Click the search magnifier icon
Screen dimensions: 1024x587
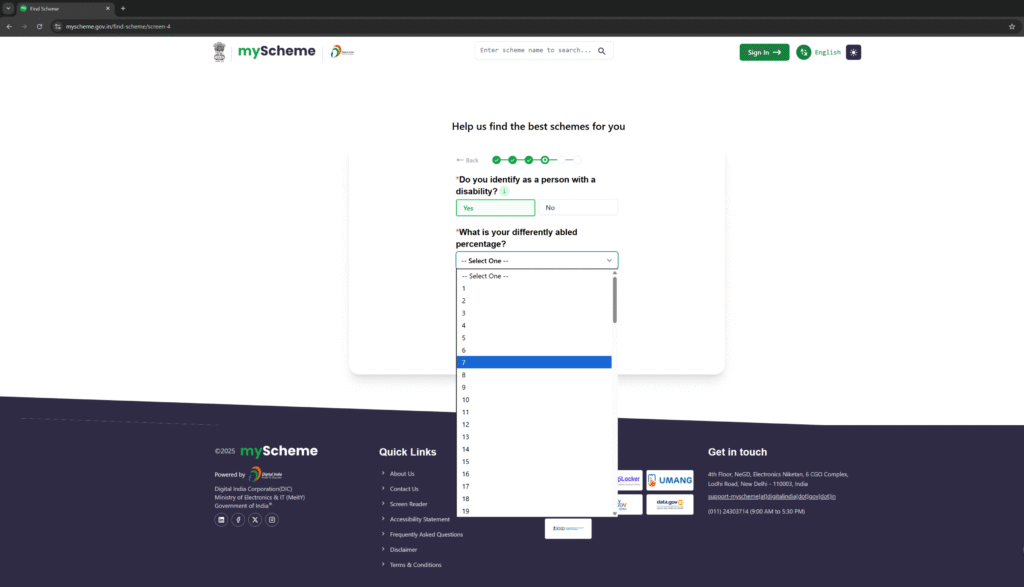pos(602,50)
